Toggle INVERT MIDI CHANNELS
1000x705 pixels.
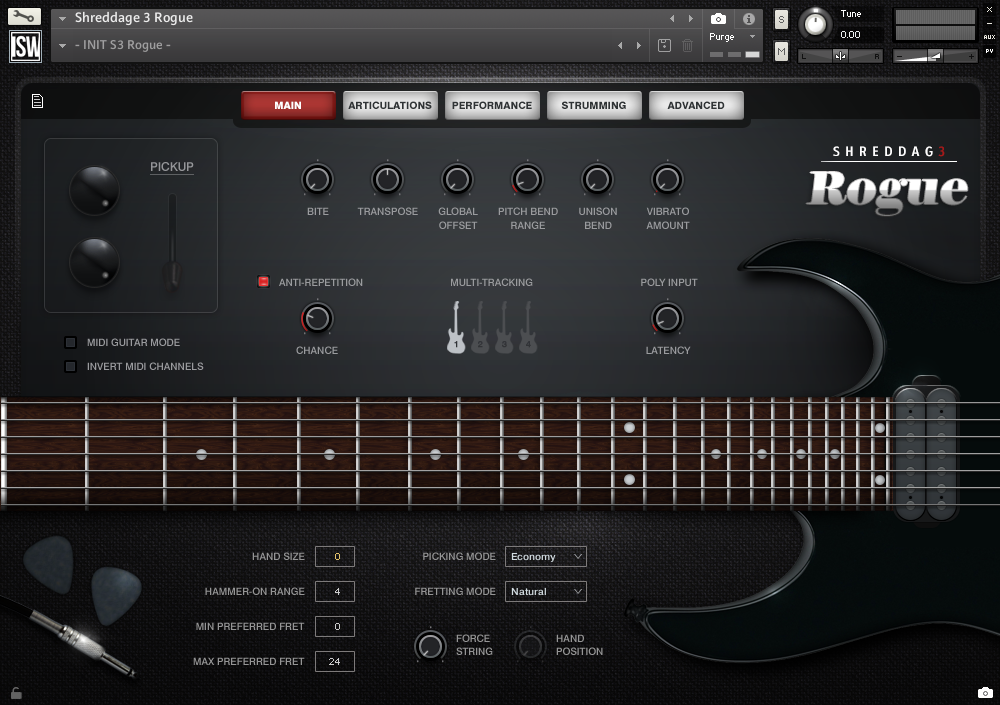(70, 366)
